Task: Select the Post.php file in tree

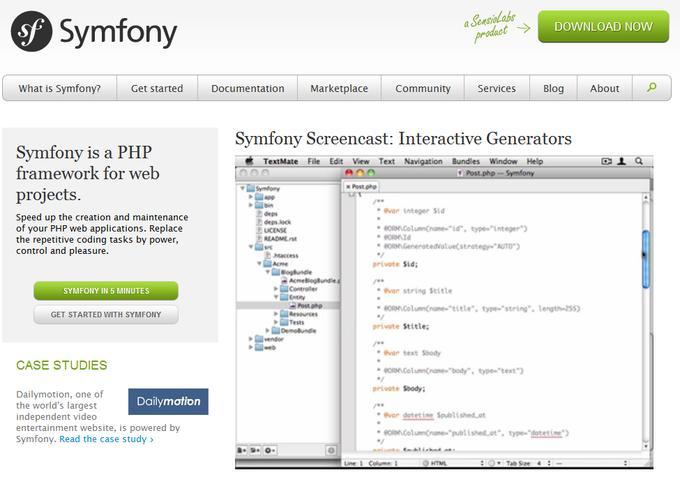Action: point(306,306)
